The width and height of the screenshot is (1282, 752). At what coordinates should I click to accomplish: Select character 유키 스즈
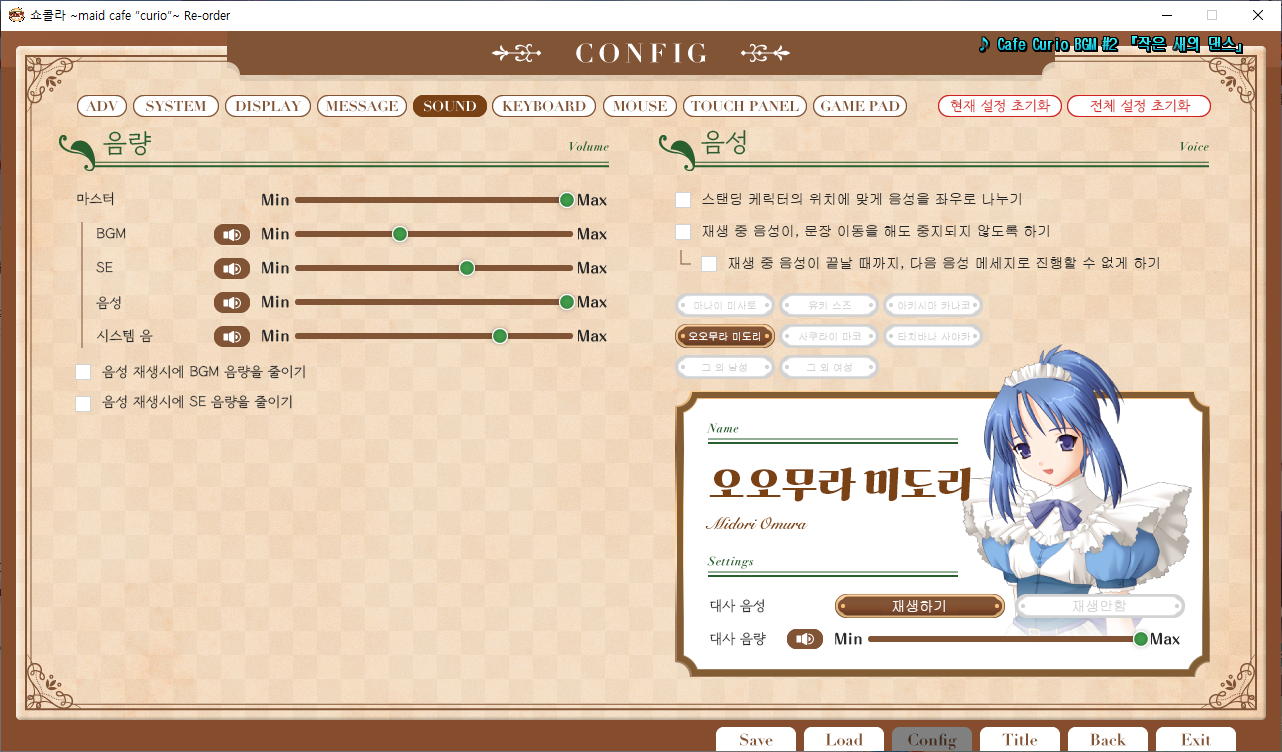829,306
